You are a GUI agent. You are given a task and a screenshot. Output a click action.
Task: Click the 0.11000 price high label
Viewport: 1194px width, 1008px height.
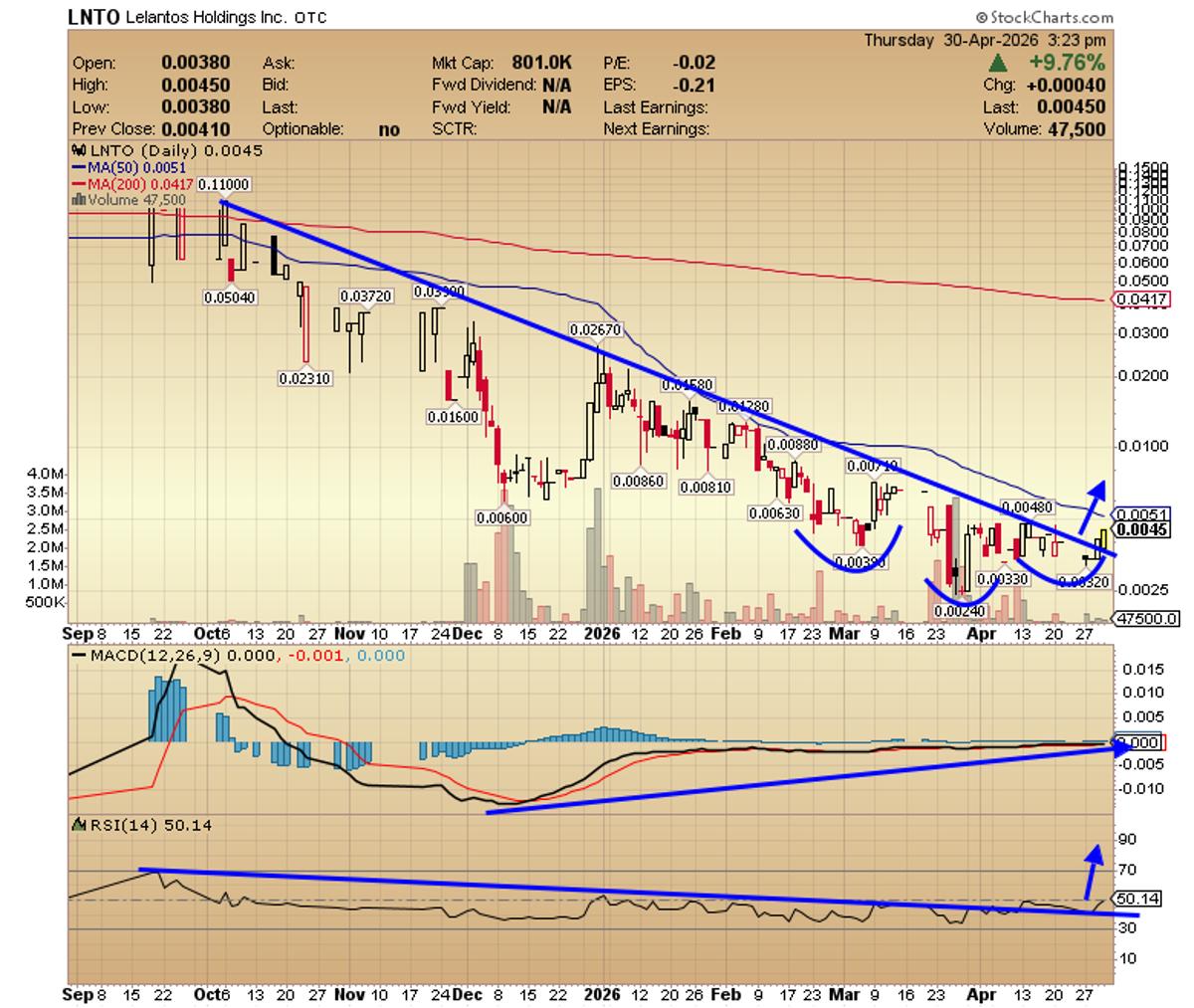tap(224, 184)
